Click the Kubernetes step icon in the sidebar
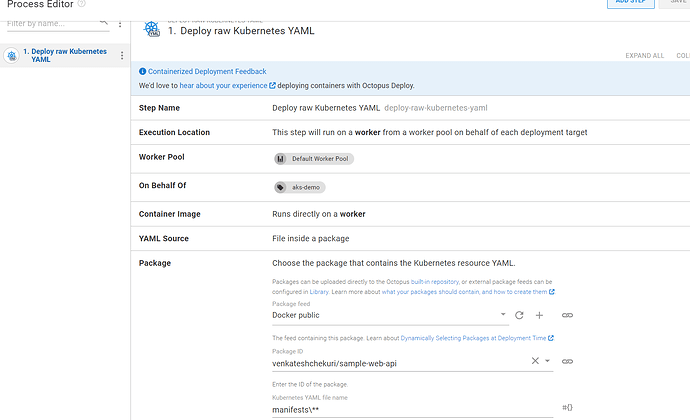Viewport: 690px width, 420px height. pyautogui.click(x=11, y=55)
